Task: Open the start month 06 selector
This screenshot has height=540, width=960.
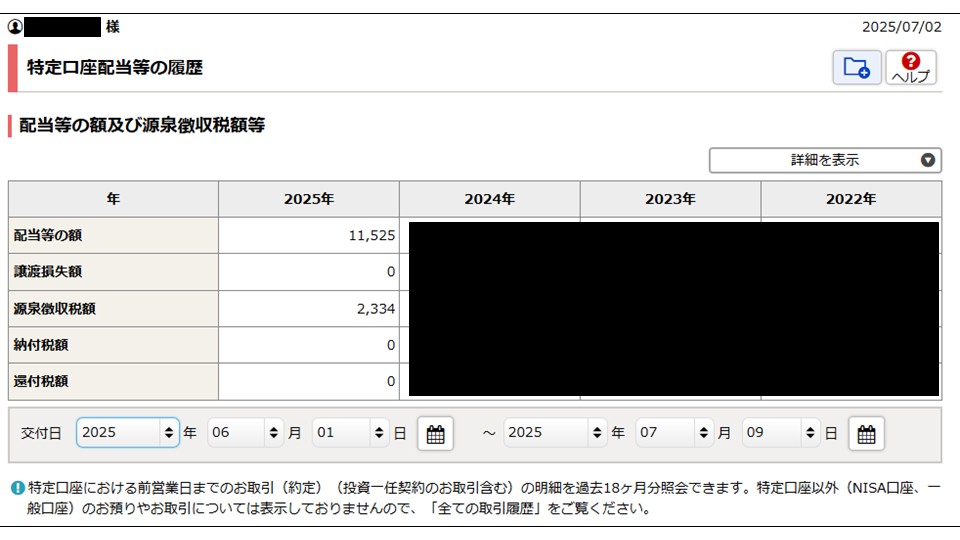Action: (x=246, y=432)
